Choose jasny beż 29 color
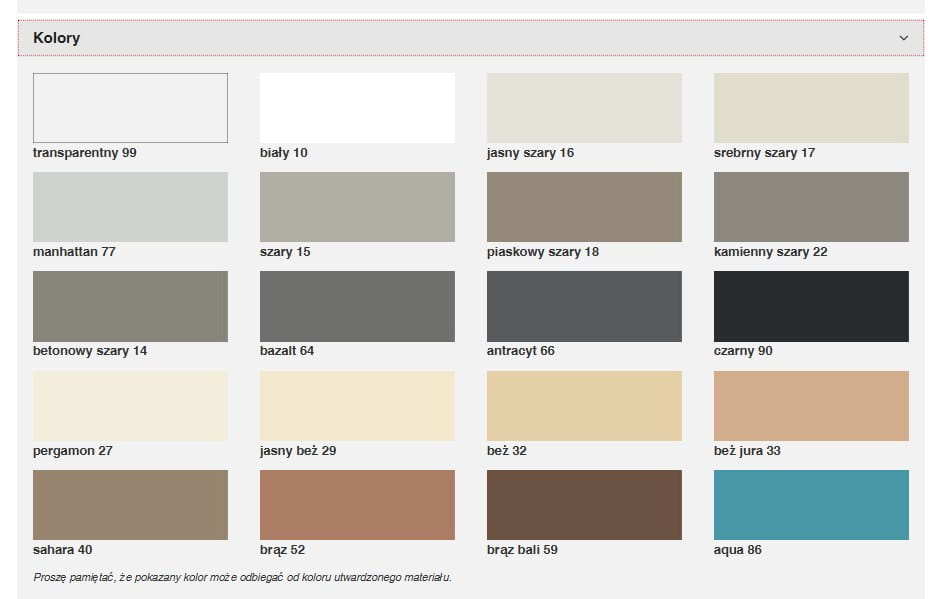The image size is (937, 599). coord(357,406)
